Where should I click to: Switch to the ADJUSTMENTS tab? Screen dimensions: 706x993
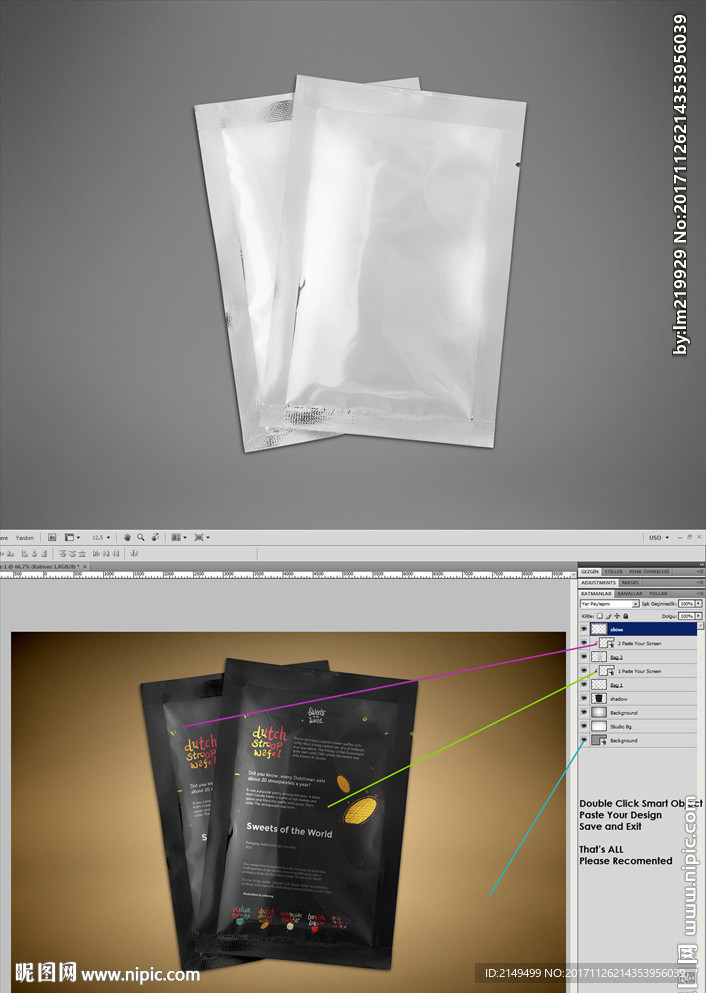[598, 583]
